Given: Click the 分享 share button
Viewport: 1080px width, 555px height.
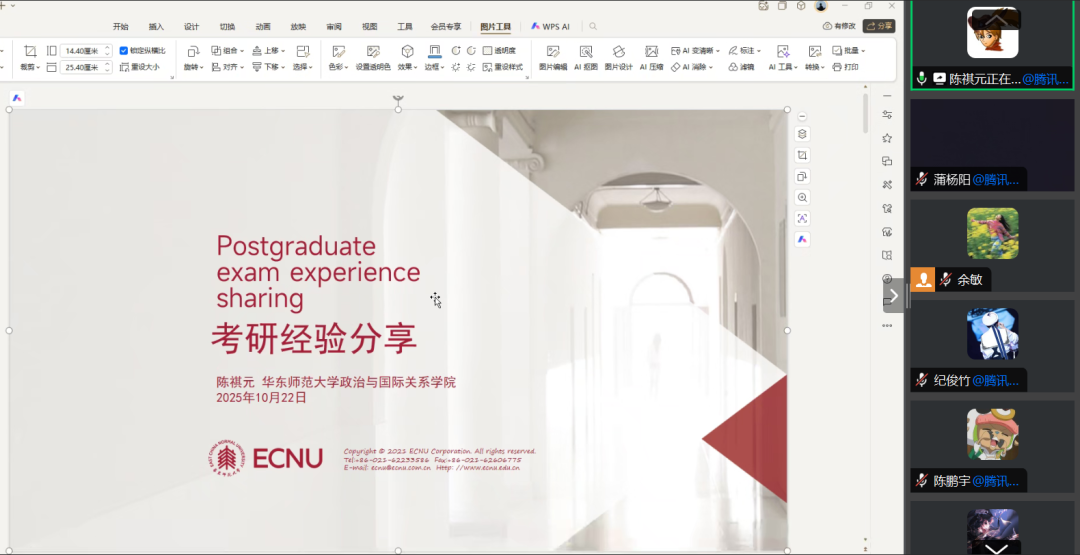Looking at the screenshot, I should (879, 26).
